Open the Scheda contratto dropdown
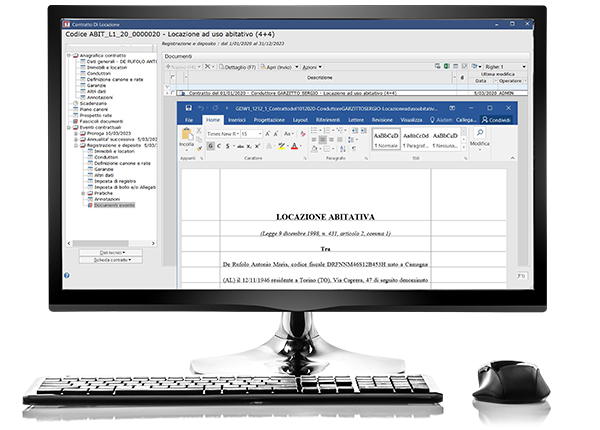The height and width of the screenshot is (430, 600). (x=110, y=260)
